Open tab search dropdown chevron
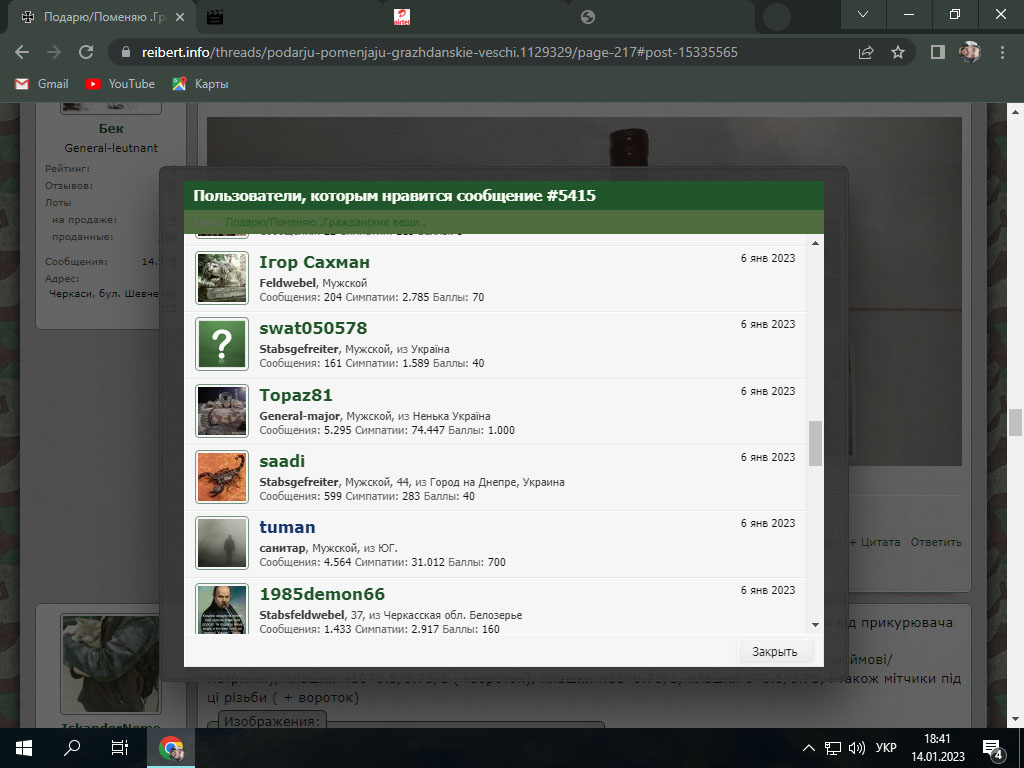 pyautogui.click(x=862, y=15)
